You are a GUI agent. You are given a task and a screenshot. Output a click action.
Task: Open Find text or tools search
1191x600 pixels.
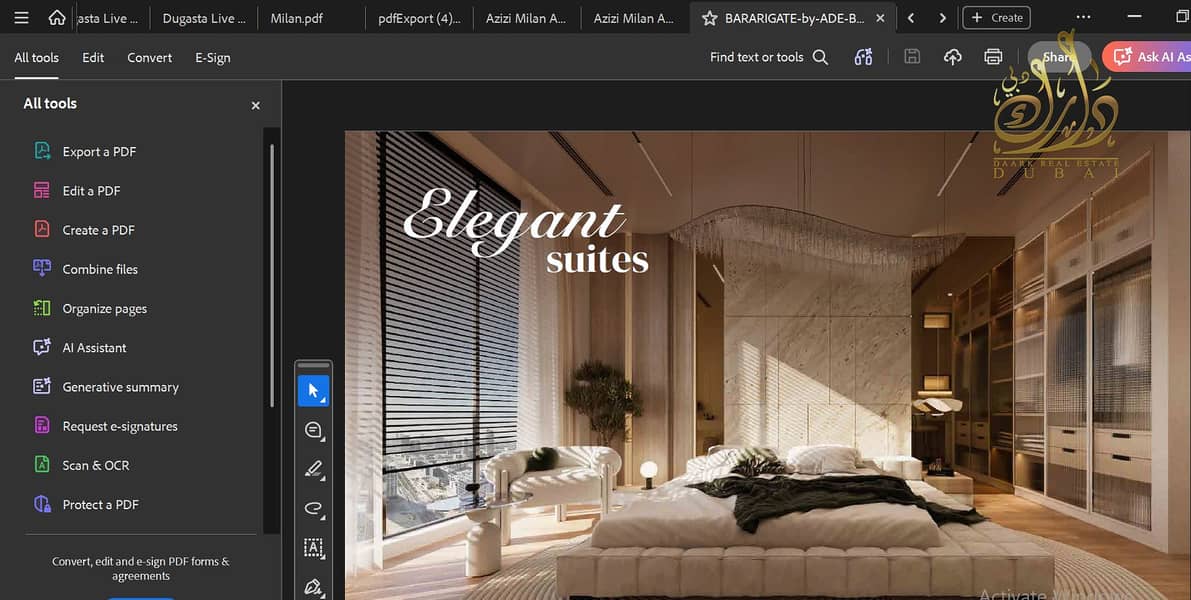(x=820, y=57)
